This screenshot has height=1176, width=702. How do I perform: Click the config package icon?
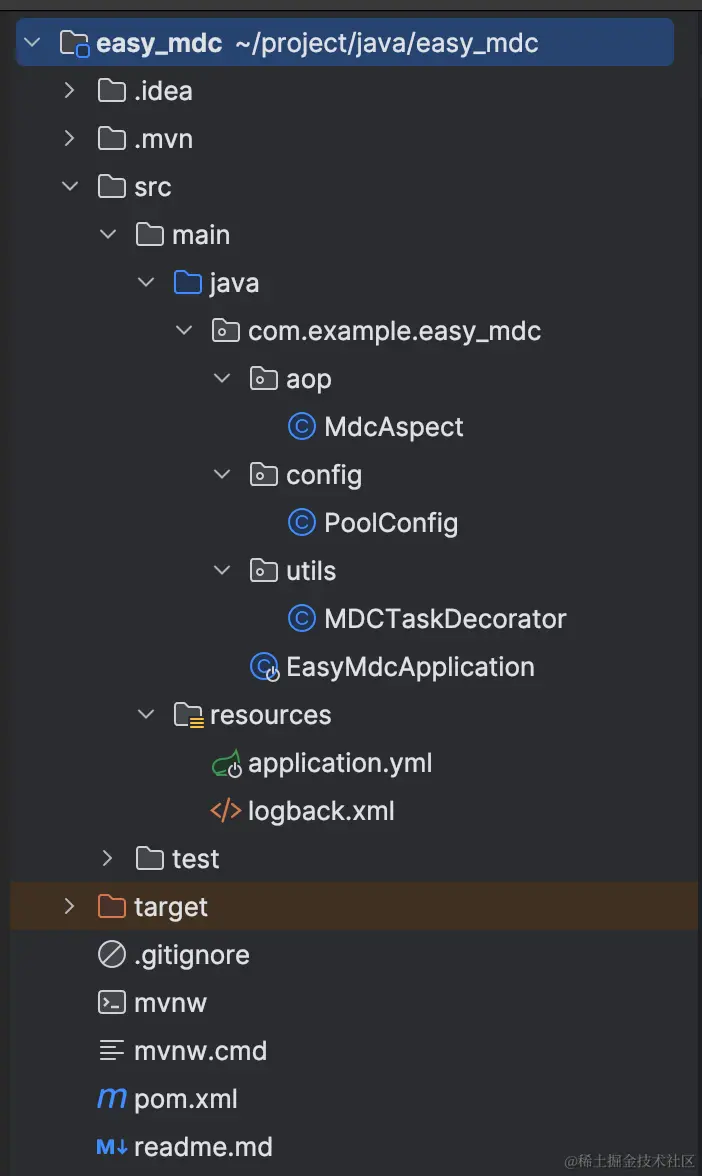263,475
